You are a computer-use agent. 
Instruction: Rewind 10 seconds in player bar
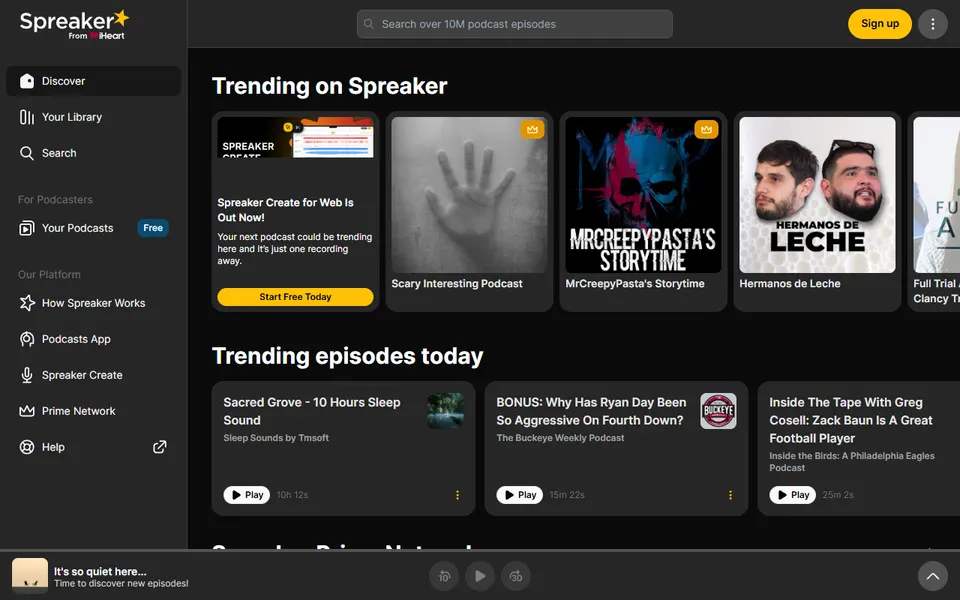coord(444,576)
